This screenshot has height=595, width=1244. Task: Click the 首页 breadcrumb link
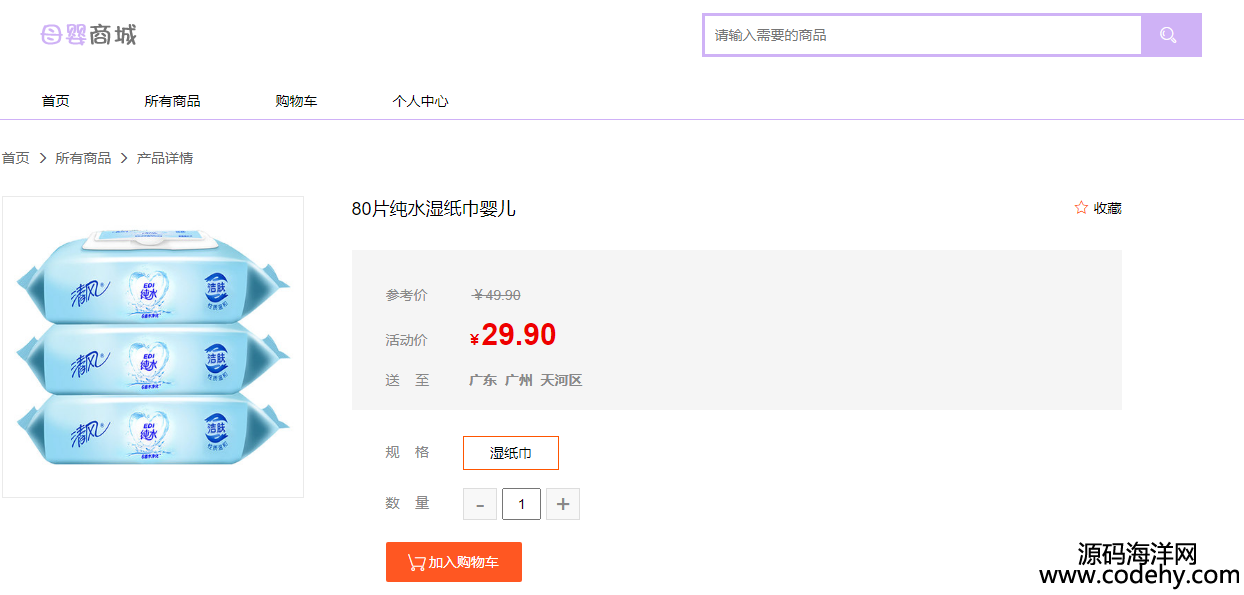pyautogui.click(x=16, y=158)
